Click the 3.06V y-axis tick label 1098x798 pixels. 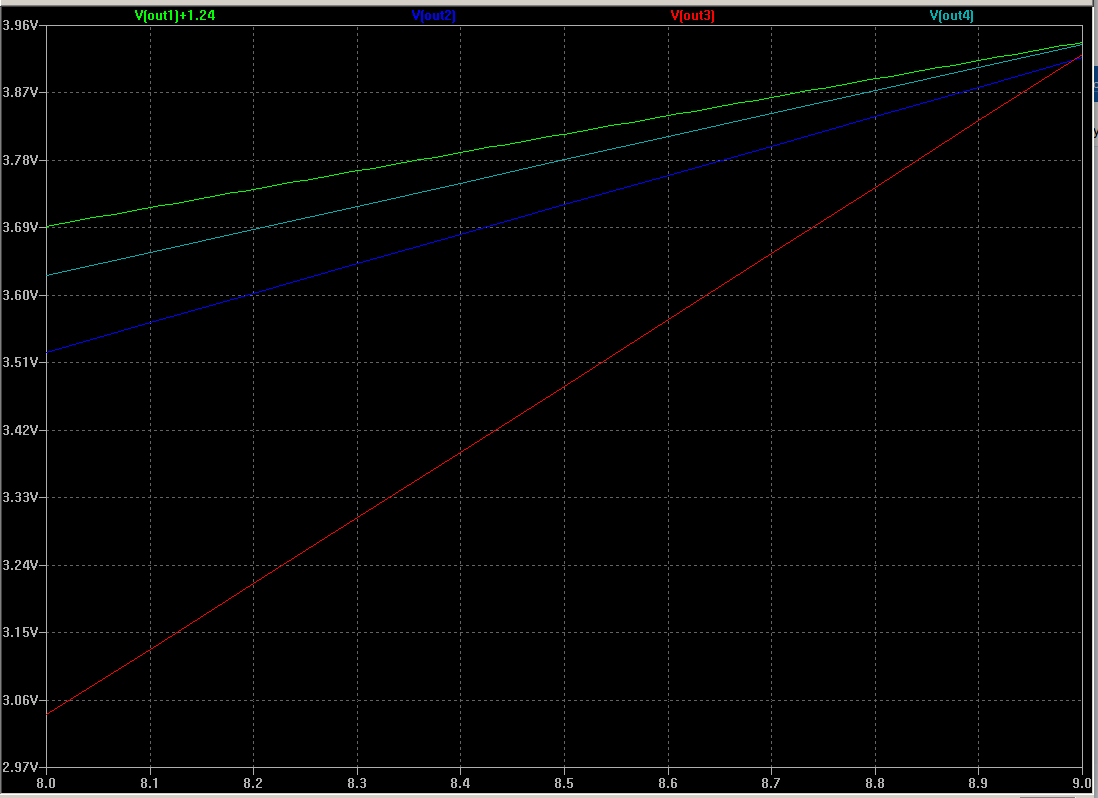[x=21, y=700]
